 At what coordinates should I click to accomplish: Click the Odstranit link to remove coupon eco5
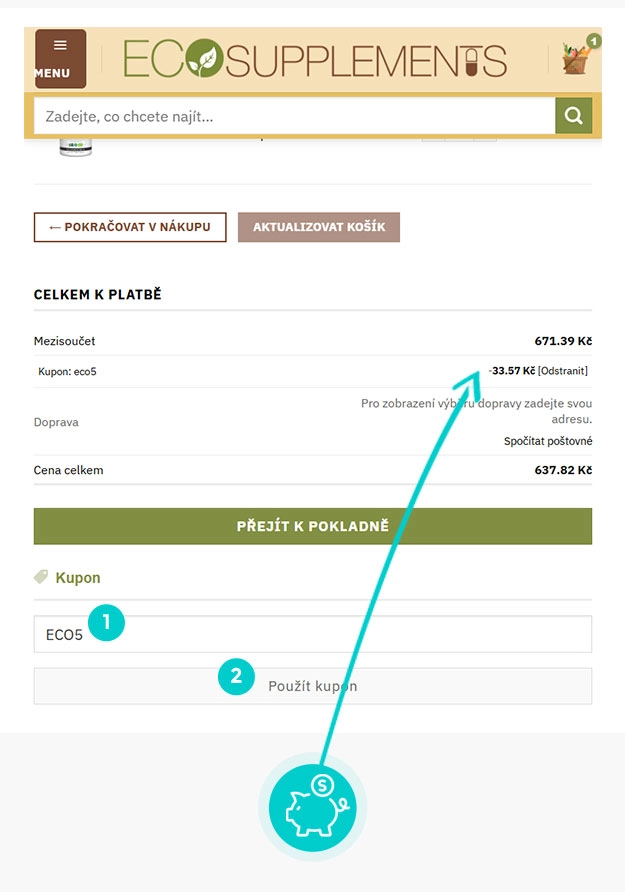561,369
